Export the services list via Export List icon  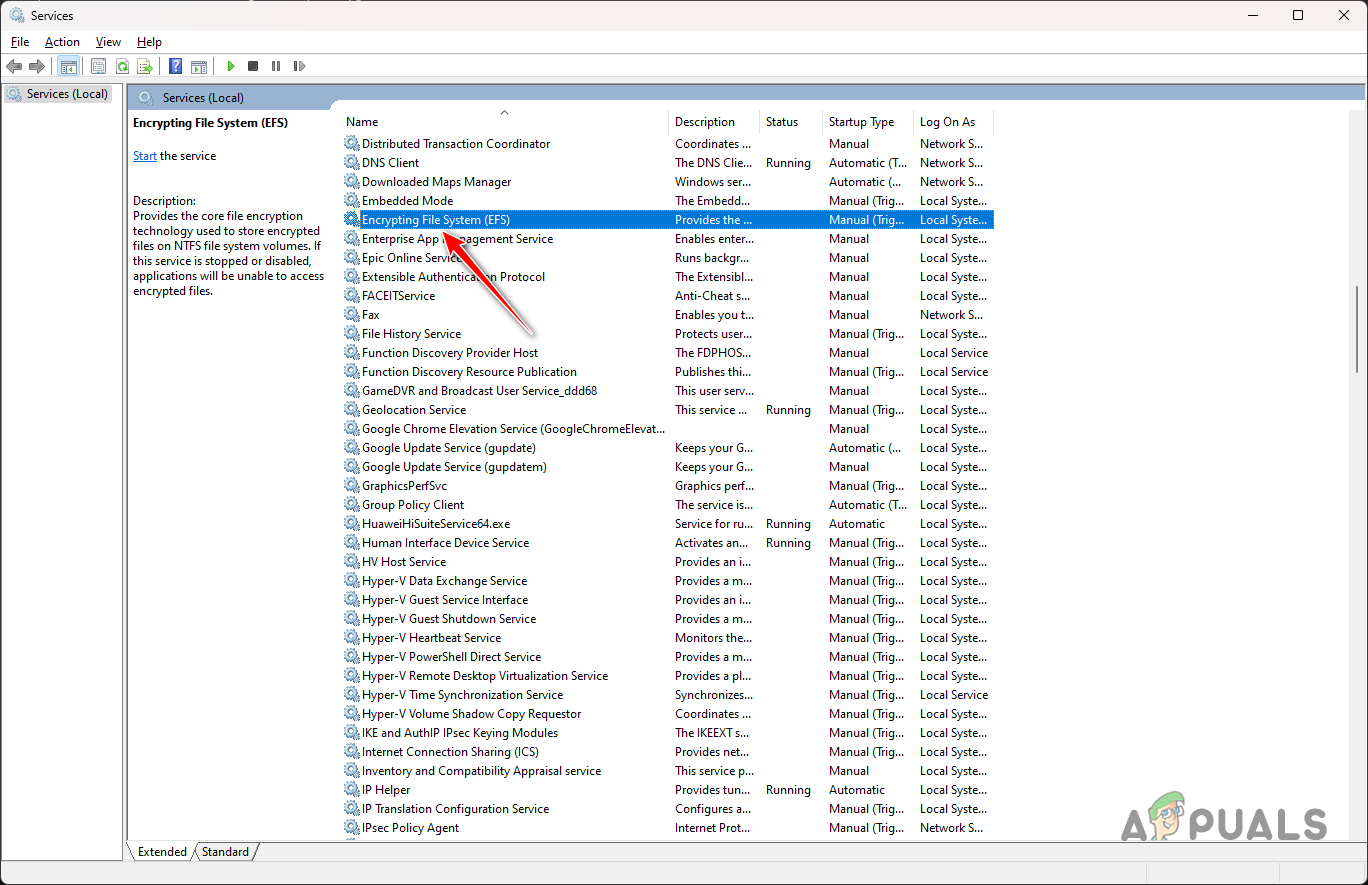[145, 66]
